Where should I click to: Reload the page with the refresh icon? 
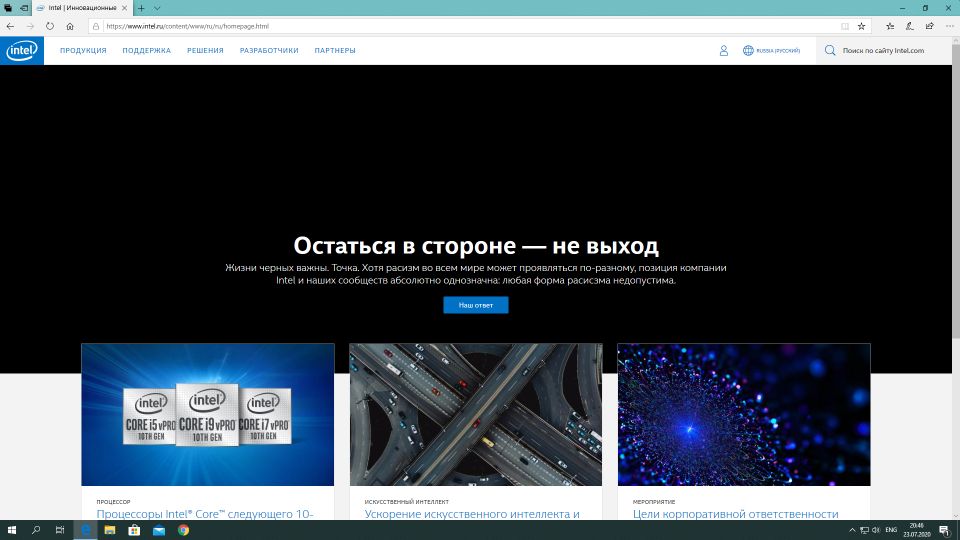(x=50, y=26)
